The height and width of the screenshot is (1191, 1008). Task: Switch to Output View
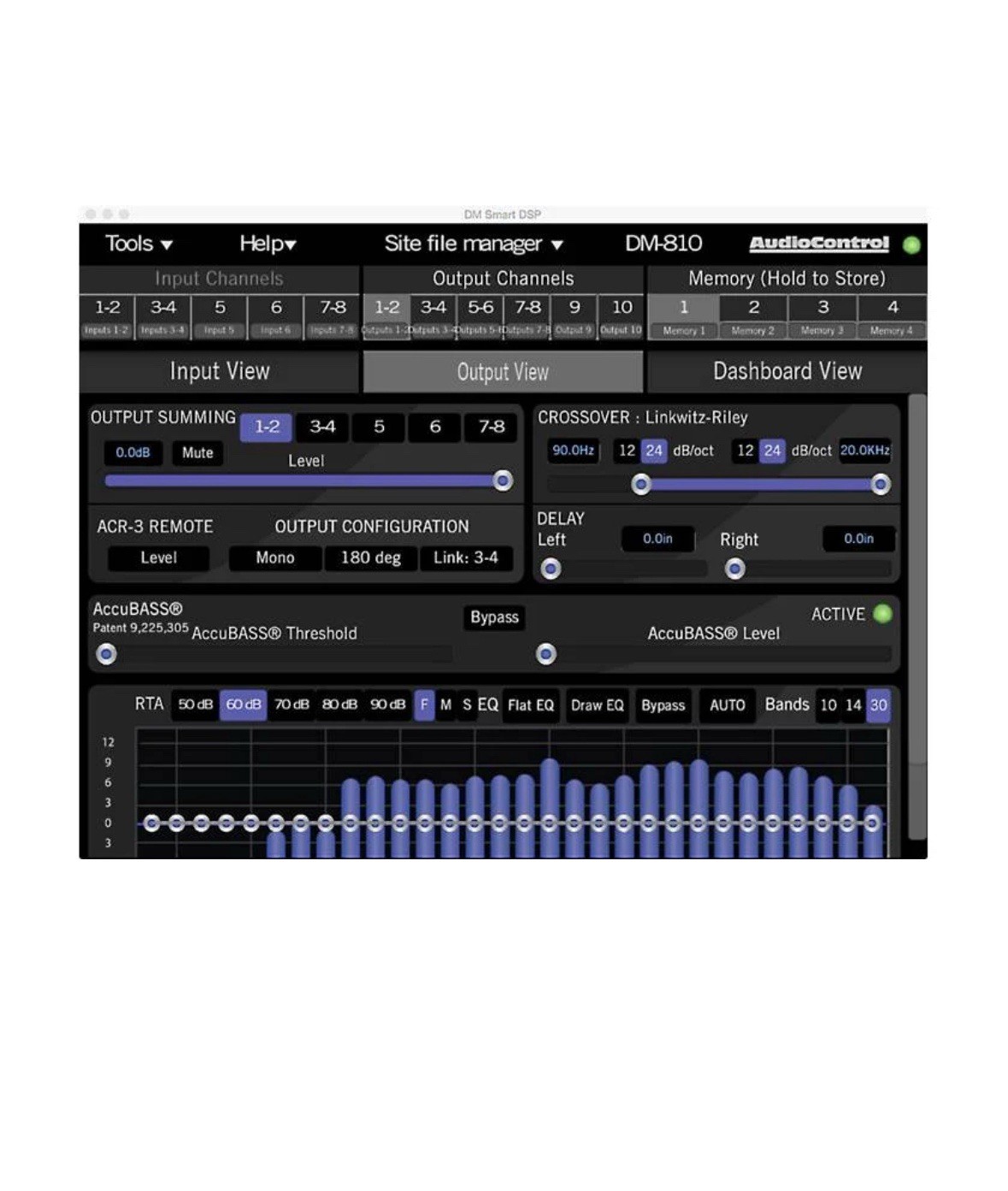(503, 372)
